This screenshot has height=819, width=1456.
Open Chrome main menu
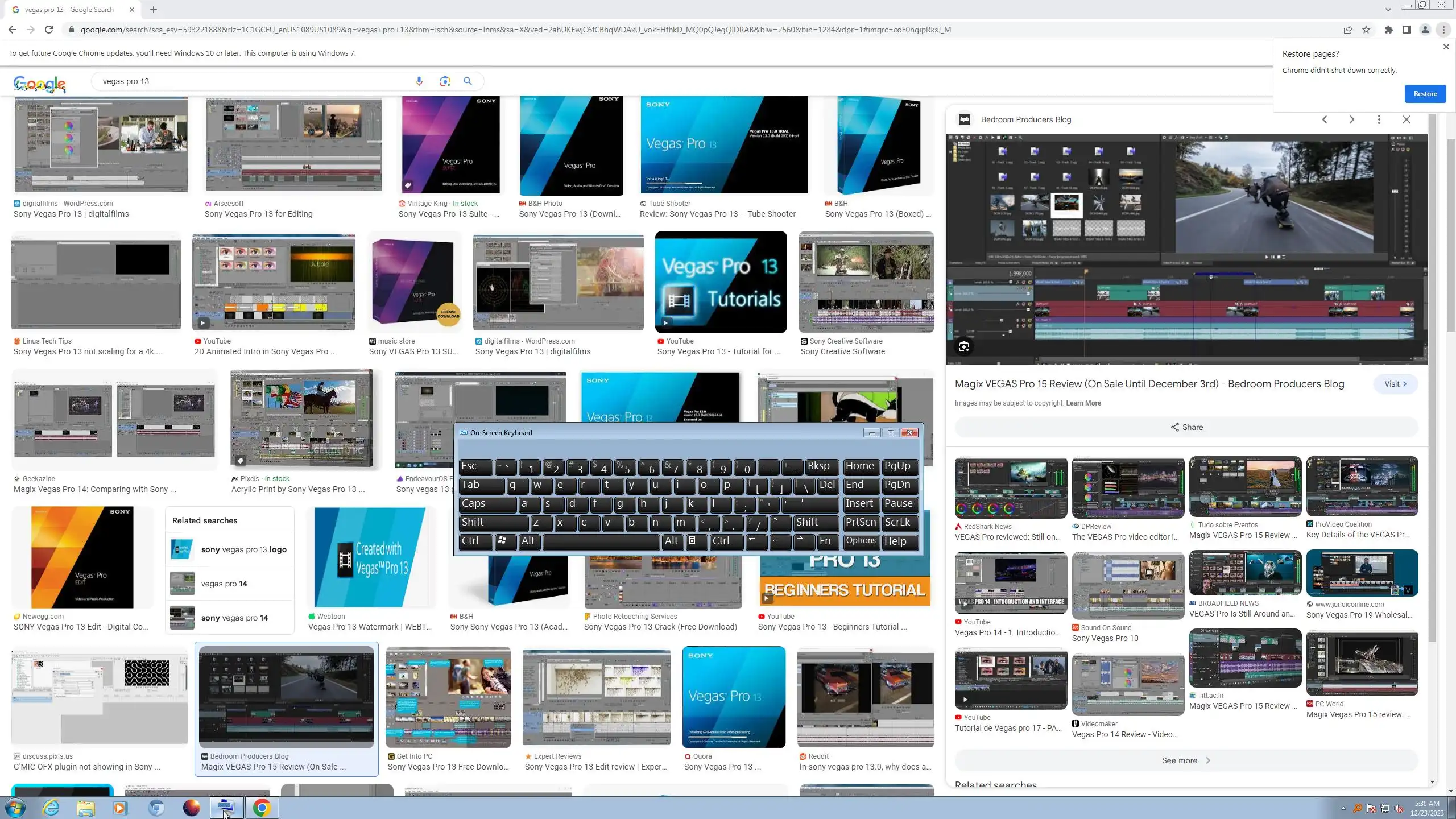point(1443,30)
